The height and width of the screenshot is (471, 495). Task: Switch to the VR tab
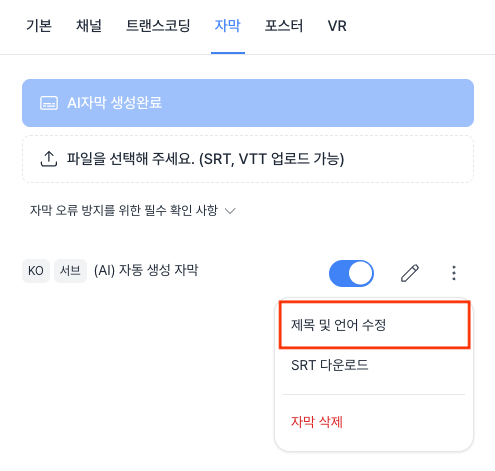click(337, 26)
